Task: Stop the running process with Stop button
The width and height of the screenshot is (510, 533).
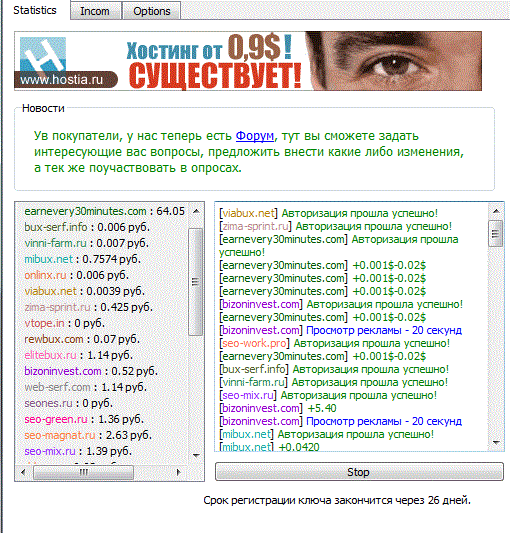Action: [359, 472]
